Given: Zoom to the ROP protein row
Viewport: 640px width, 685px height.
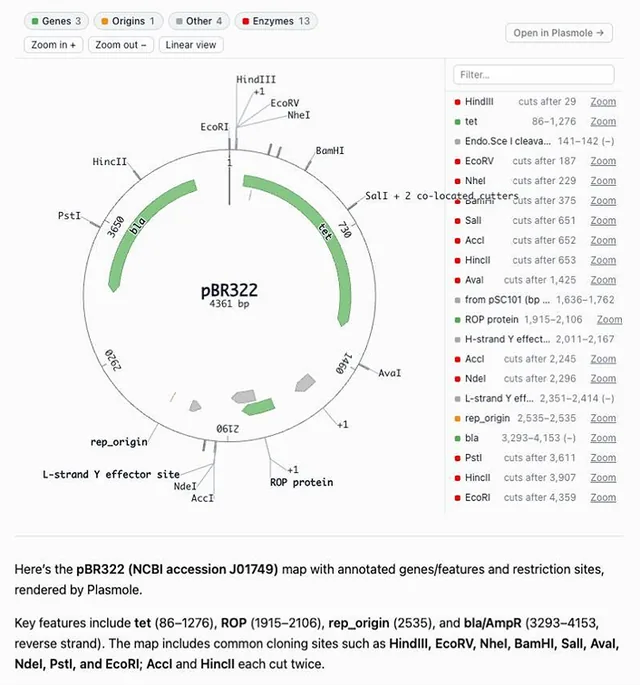Looking at the screenshot, I should point(609,319).
